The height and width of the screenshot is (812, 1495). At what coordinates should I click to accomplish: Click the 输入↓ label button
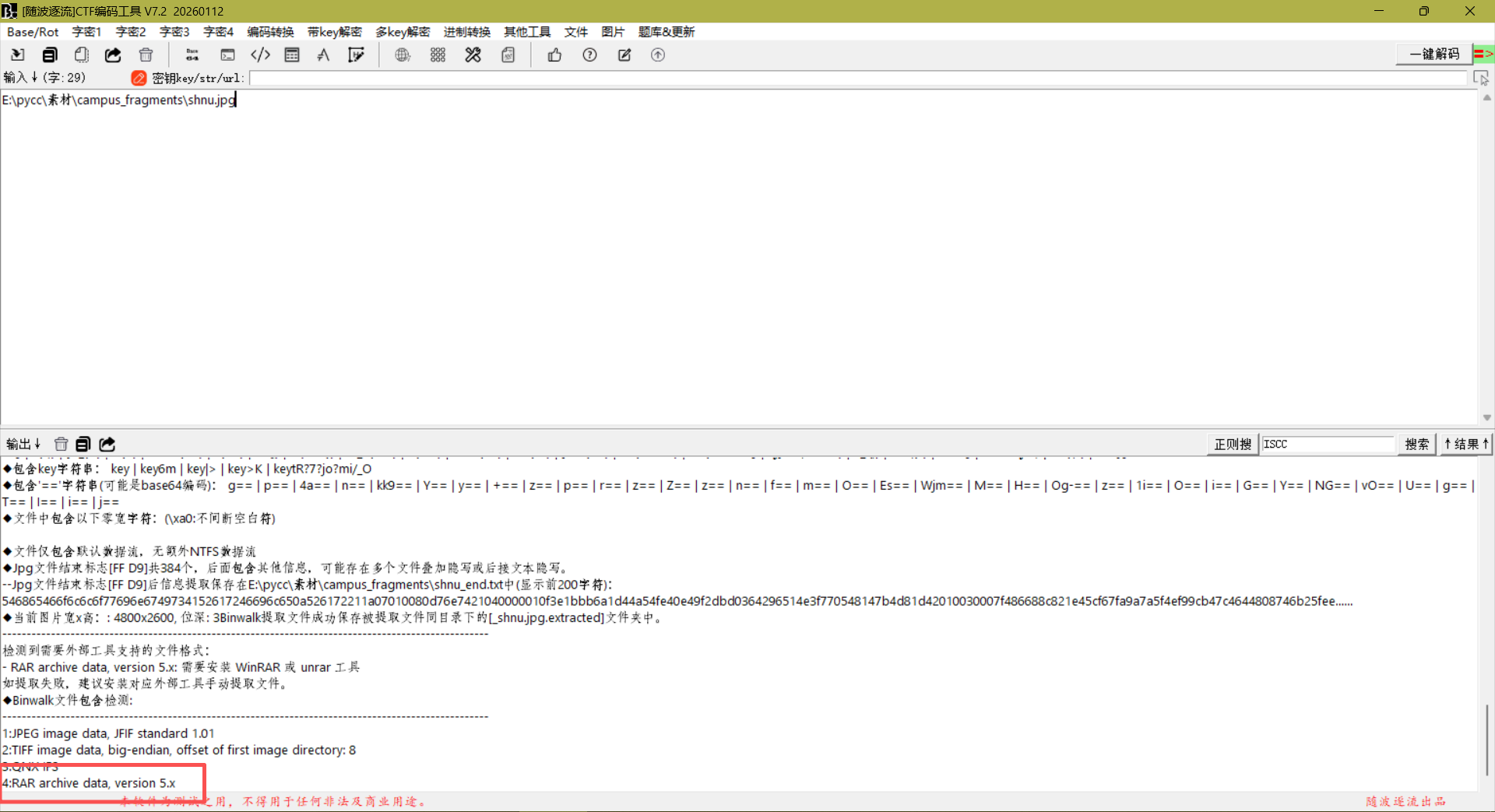(x=21, y=78)
